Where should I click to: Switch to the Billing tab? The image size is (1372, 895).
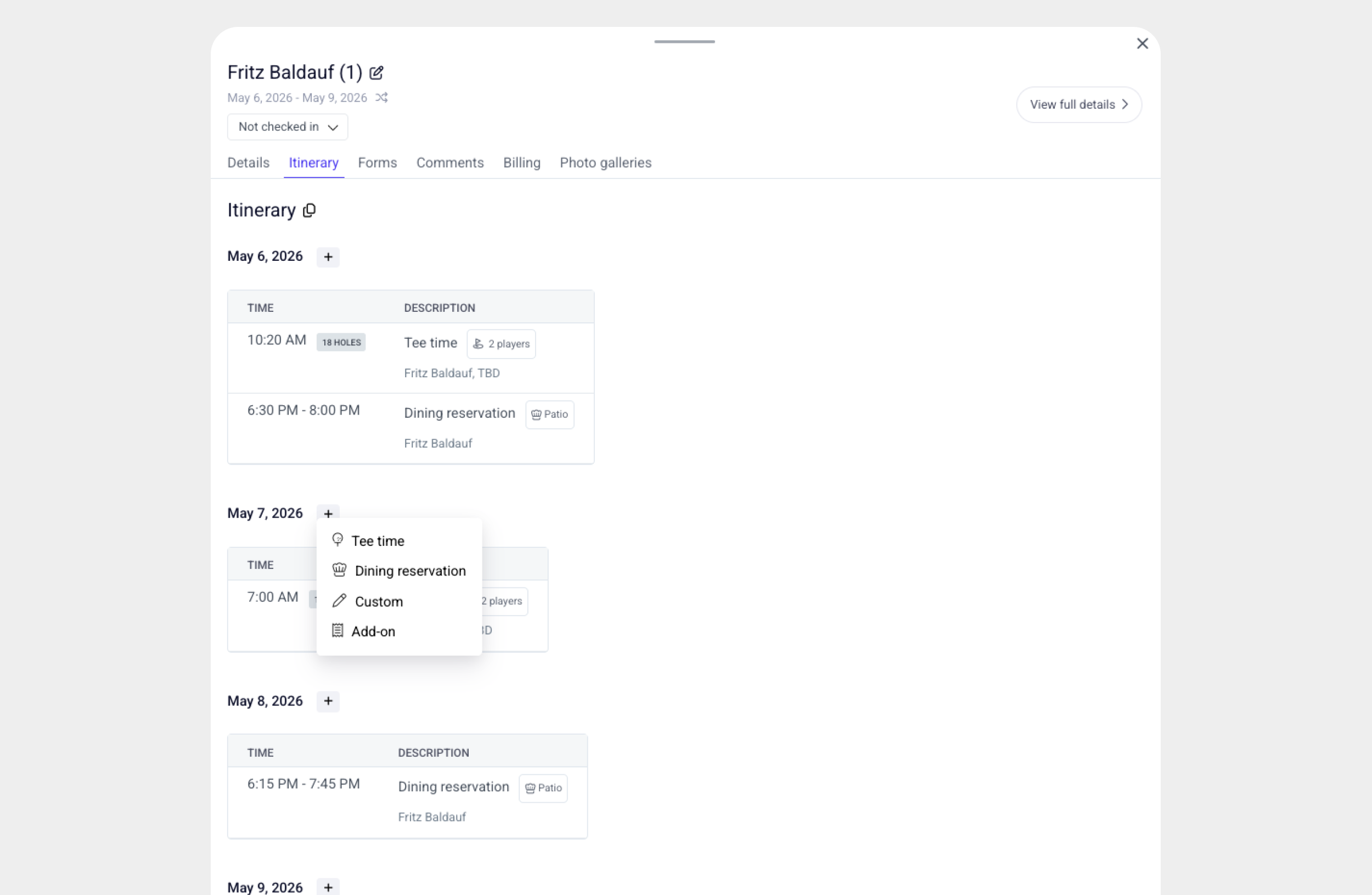(x=521, y=163)
